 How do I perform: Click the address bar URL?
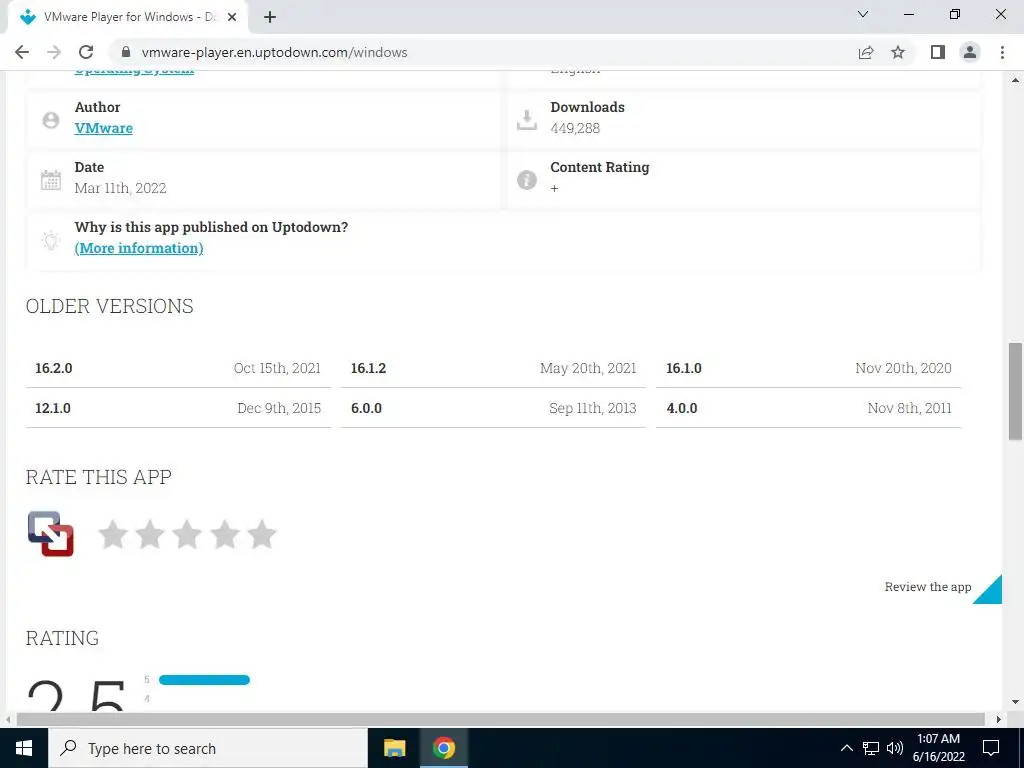[274, 52]
